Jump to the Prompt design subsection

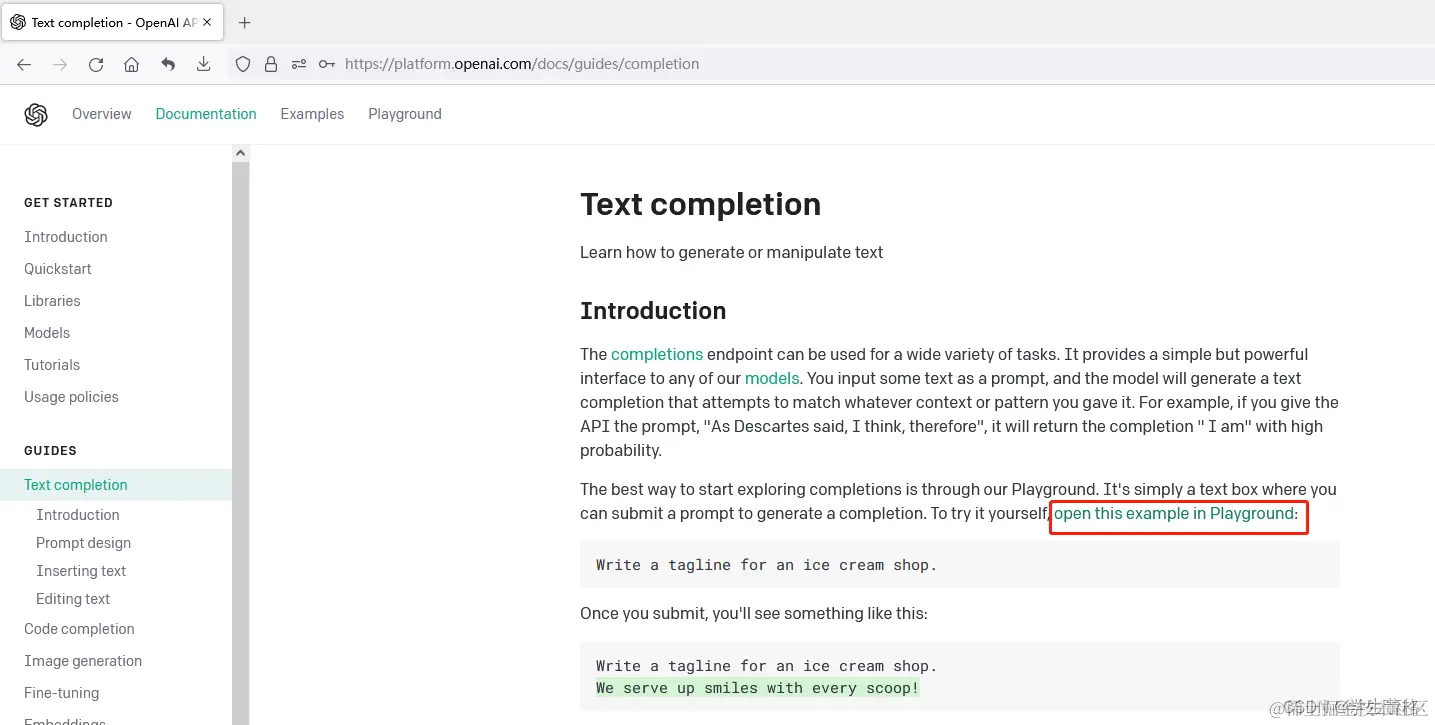[84, 543]
